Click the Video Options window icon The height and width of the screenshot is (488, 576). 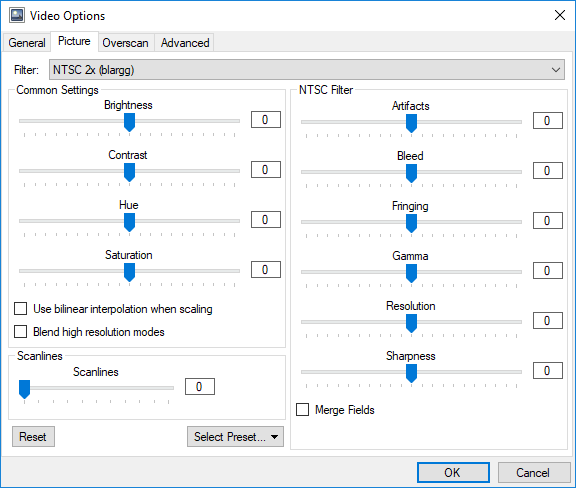(17, 15)
